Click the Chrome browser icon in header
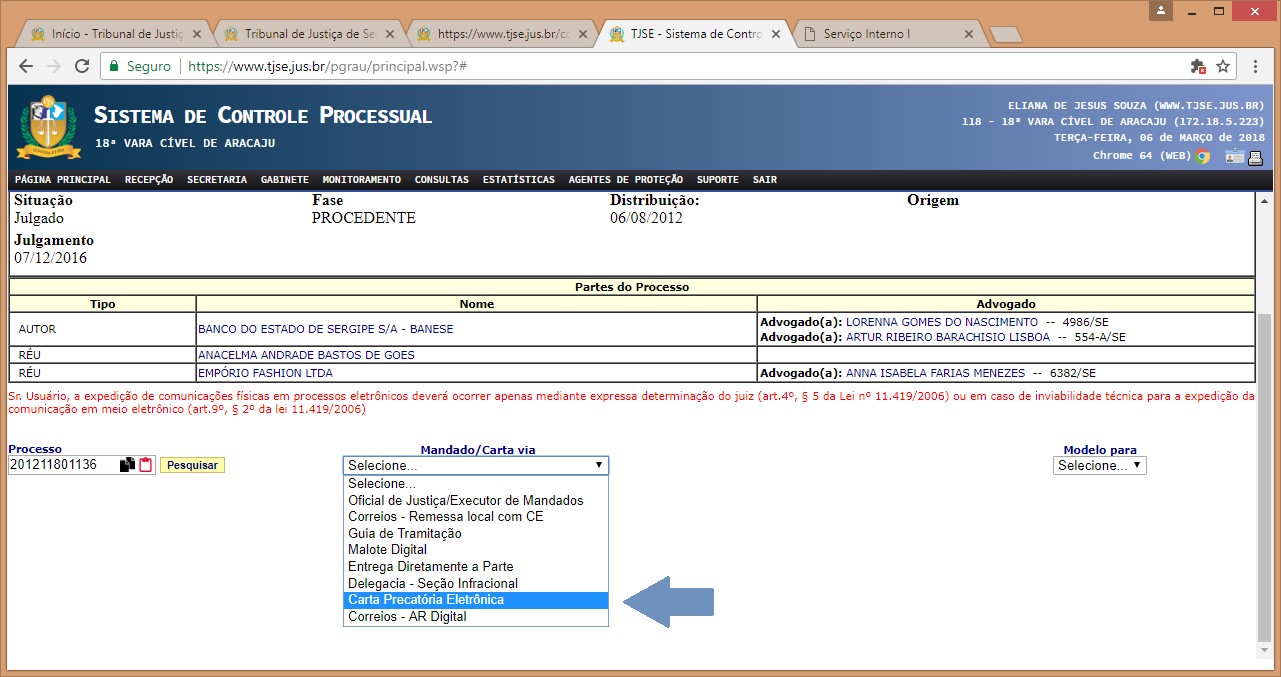Viewport: 1281px width, 677px height. pos(1202,156)
